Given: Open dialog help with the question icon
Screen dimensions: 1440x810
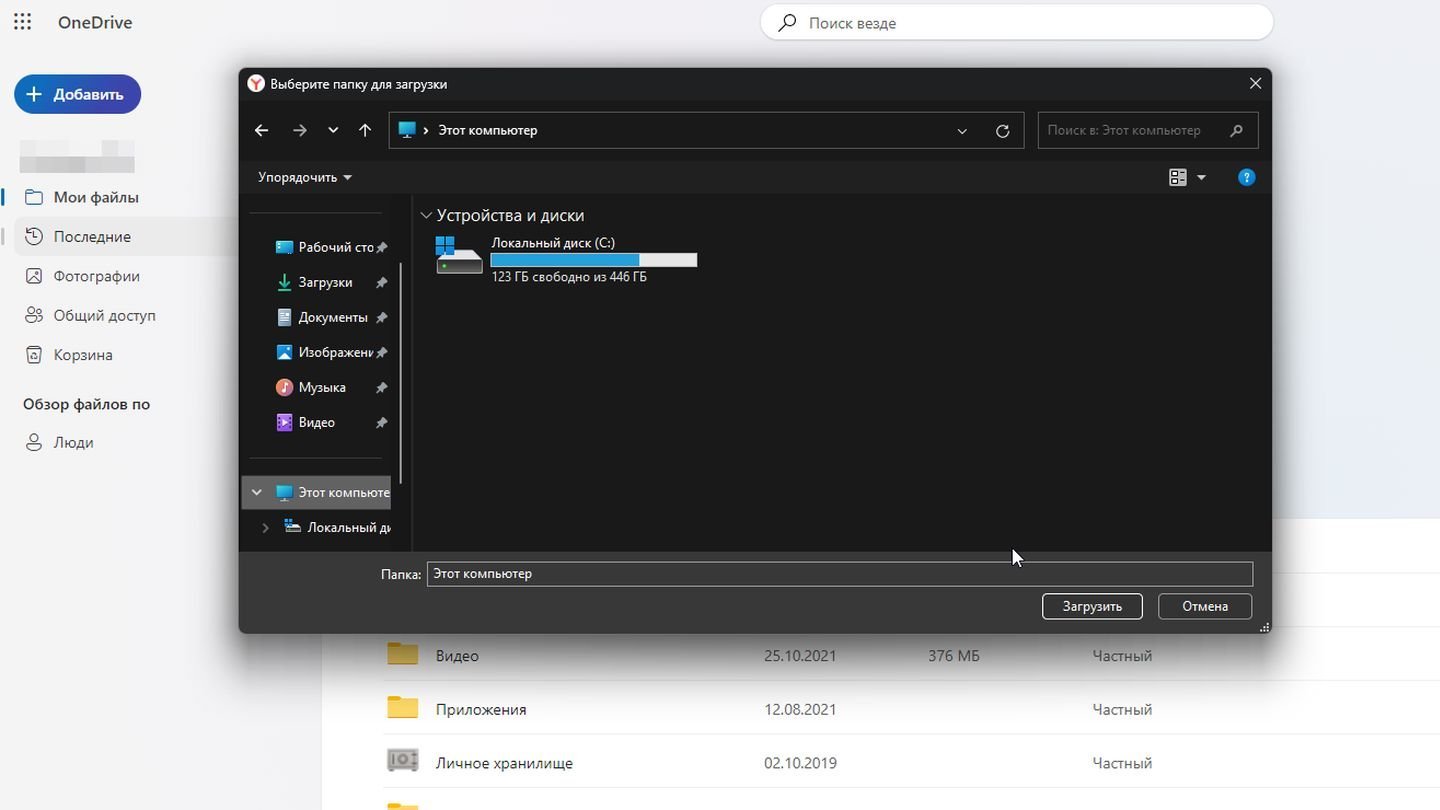Looking at the screenshot, I should pos(1246,177).
